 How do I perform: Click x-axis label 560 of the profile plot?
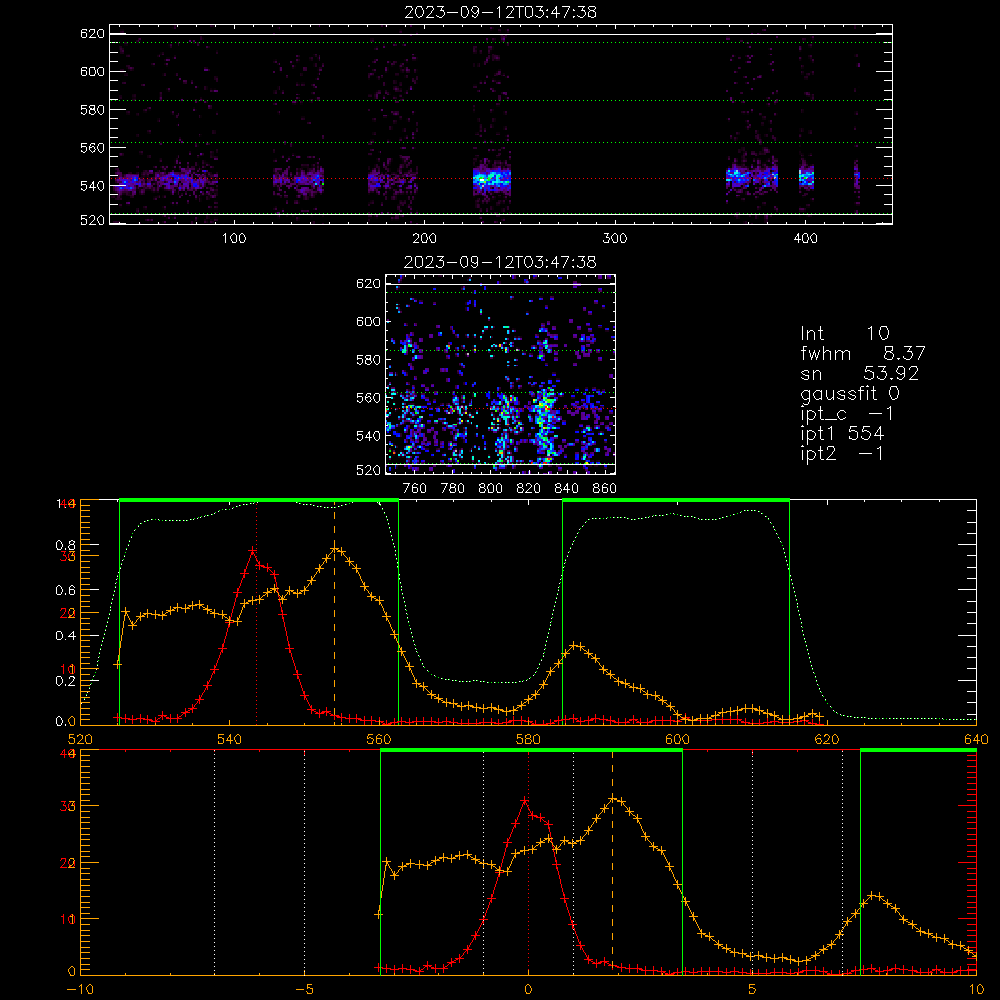(x=379, y=739)
